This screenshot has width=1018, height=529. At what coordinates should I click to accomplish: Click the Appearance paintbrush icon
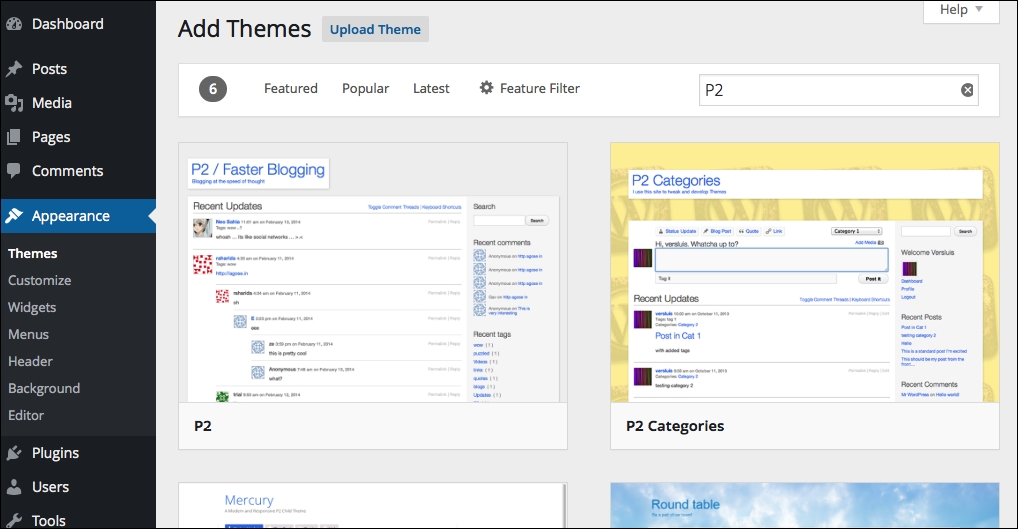tap(14, 216)
